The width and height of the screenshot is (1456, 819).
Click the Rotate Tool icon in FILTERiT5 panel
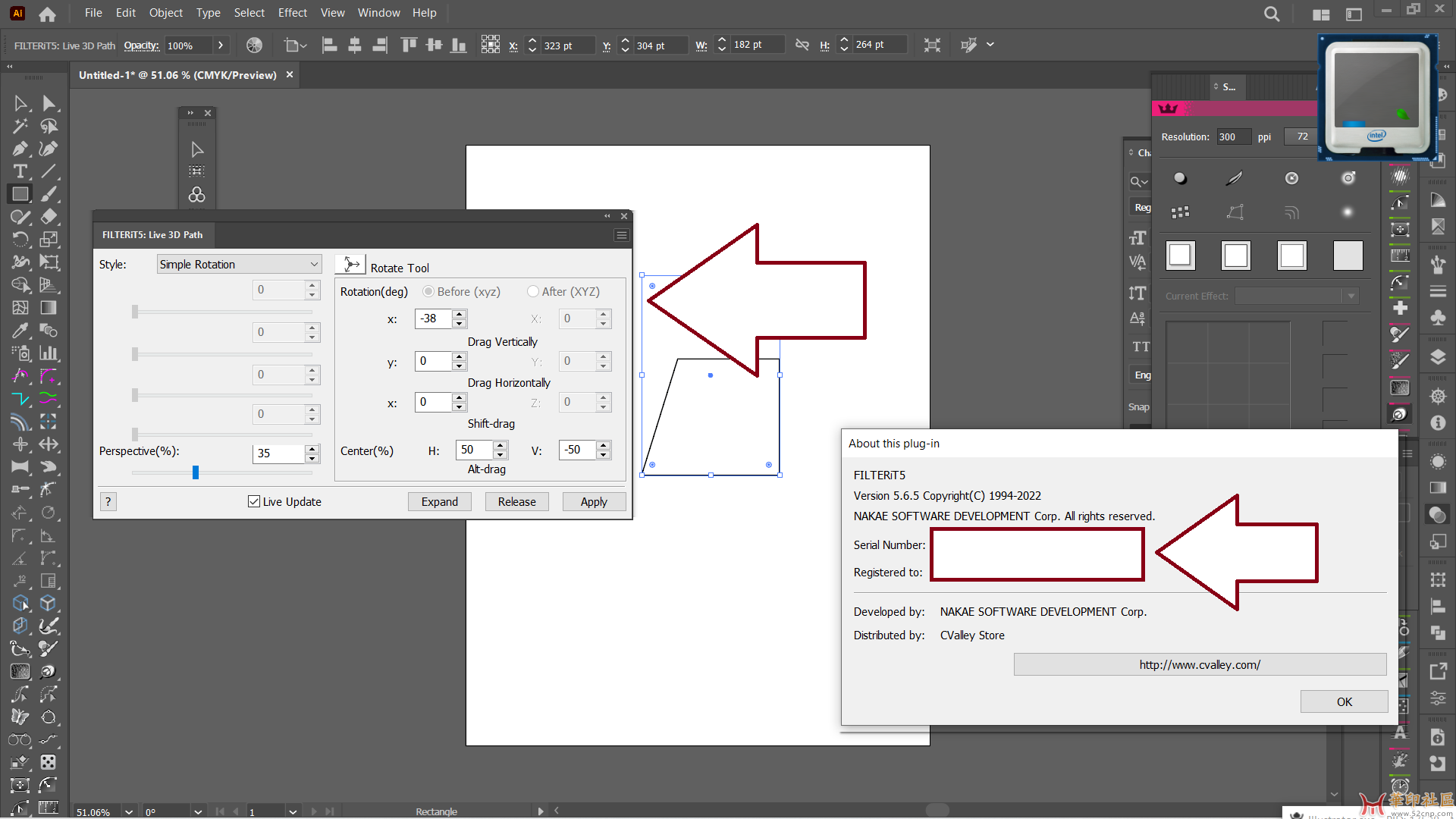351,265
